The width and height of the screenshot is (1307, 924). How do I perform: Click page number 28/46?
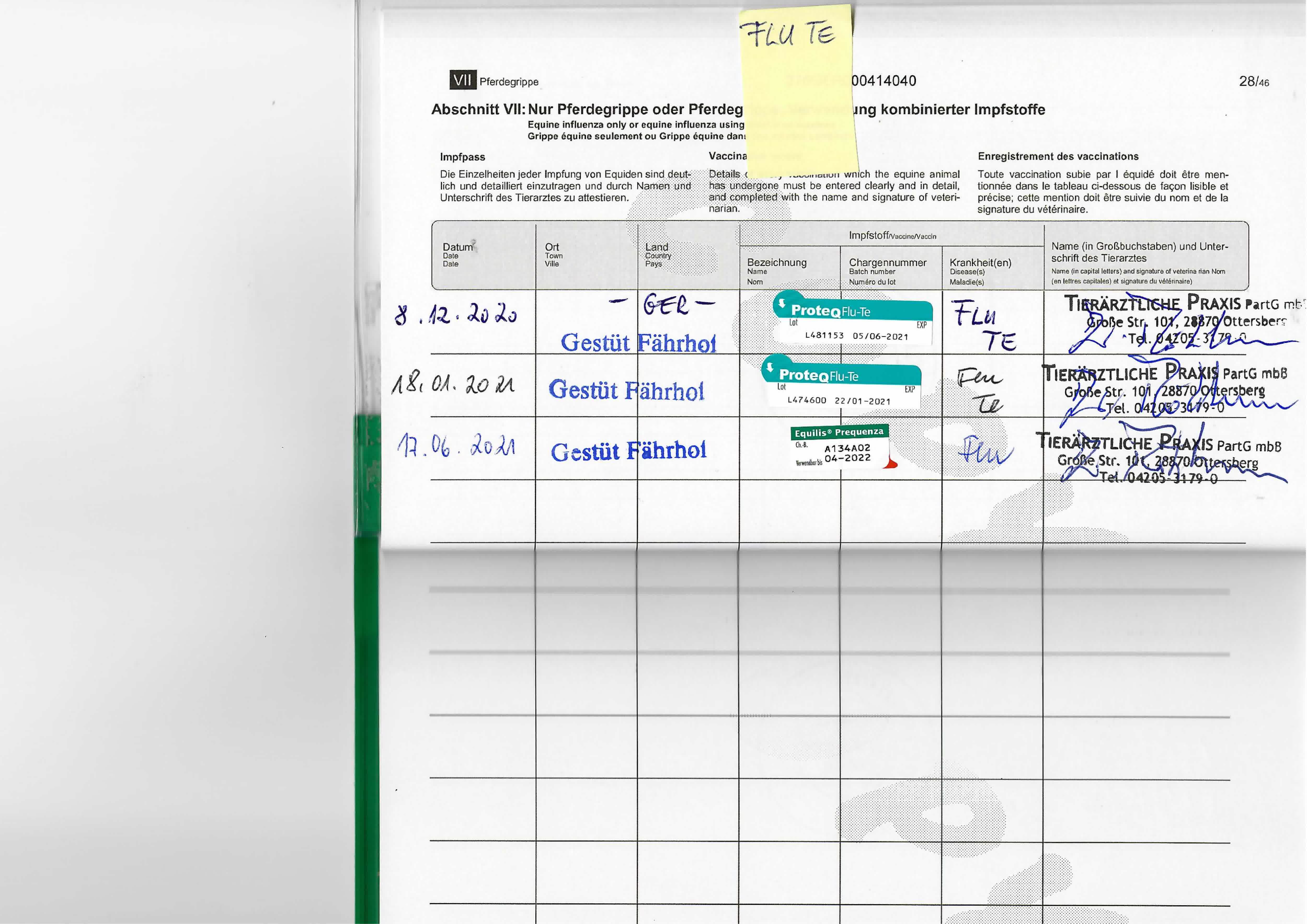[x=1253, y=81]
